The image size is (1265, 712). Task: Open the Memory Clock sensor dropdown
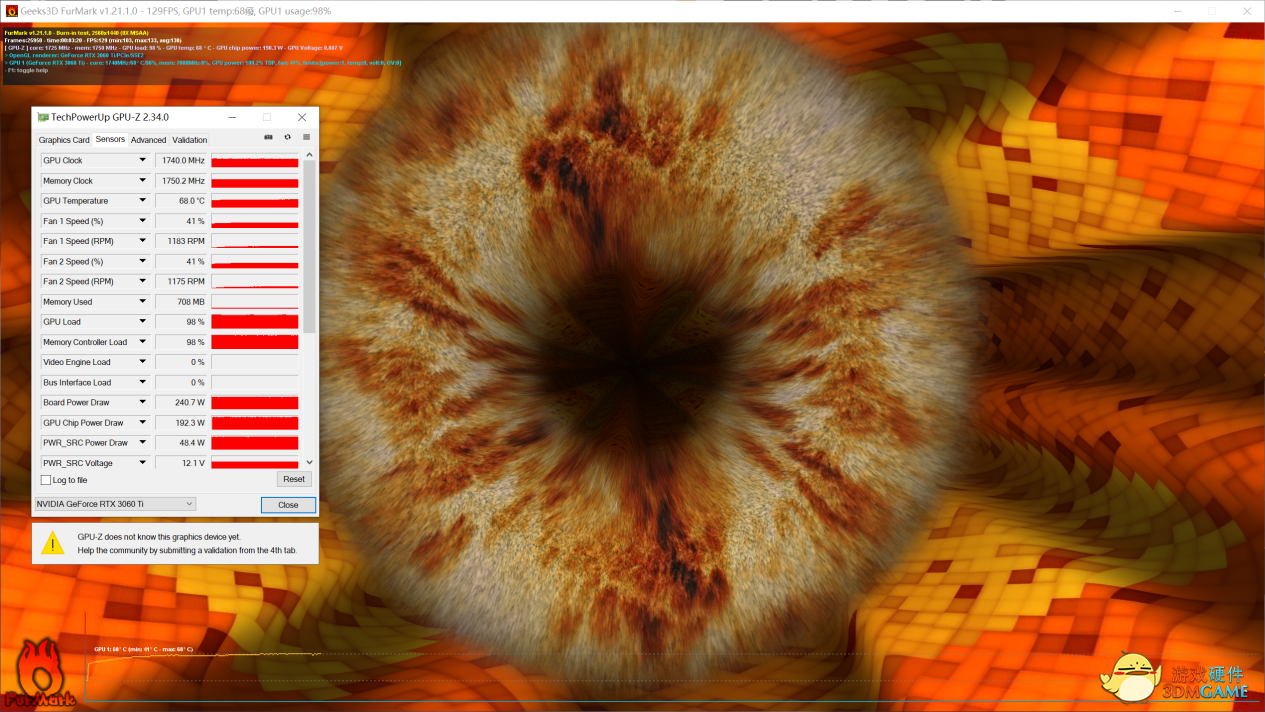click(x=142, y=181)
